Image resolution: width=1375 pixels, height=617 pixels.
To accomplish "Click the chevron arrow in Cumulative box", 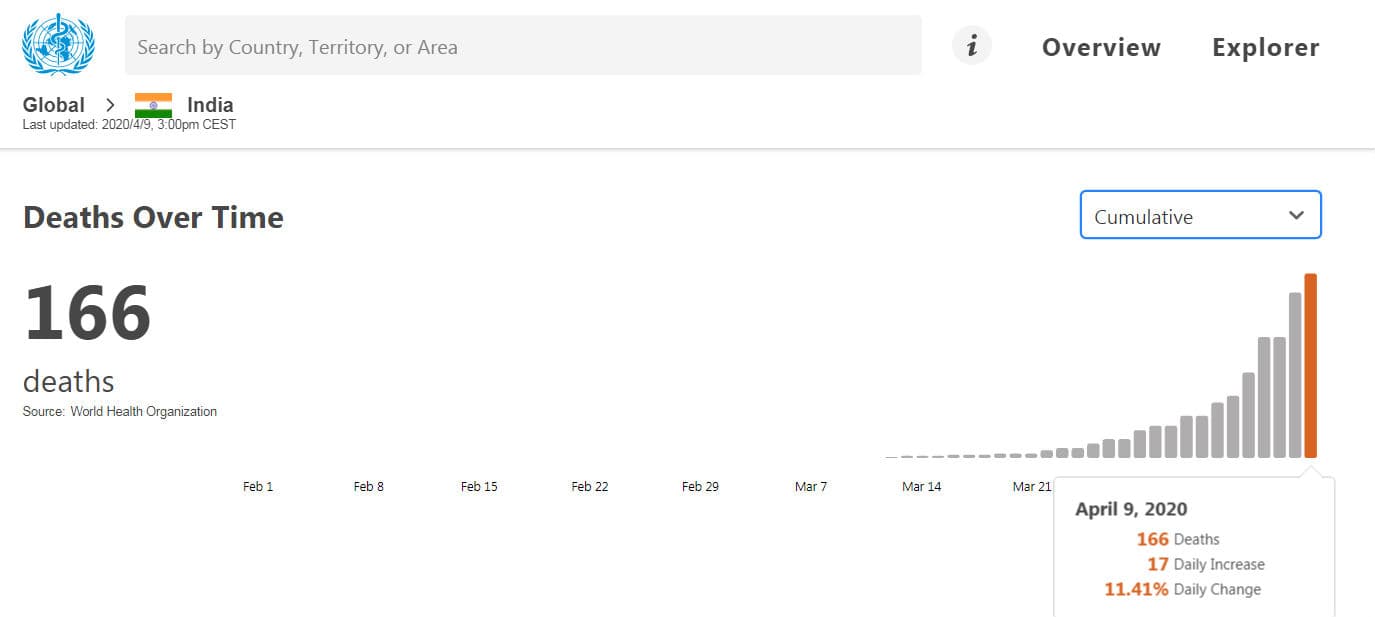I will click(x=1296, y=216).
